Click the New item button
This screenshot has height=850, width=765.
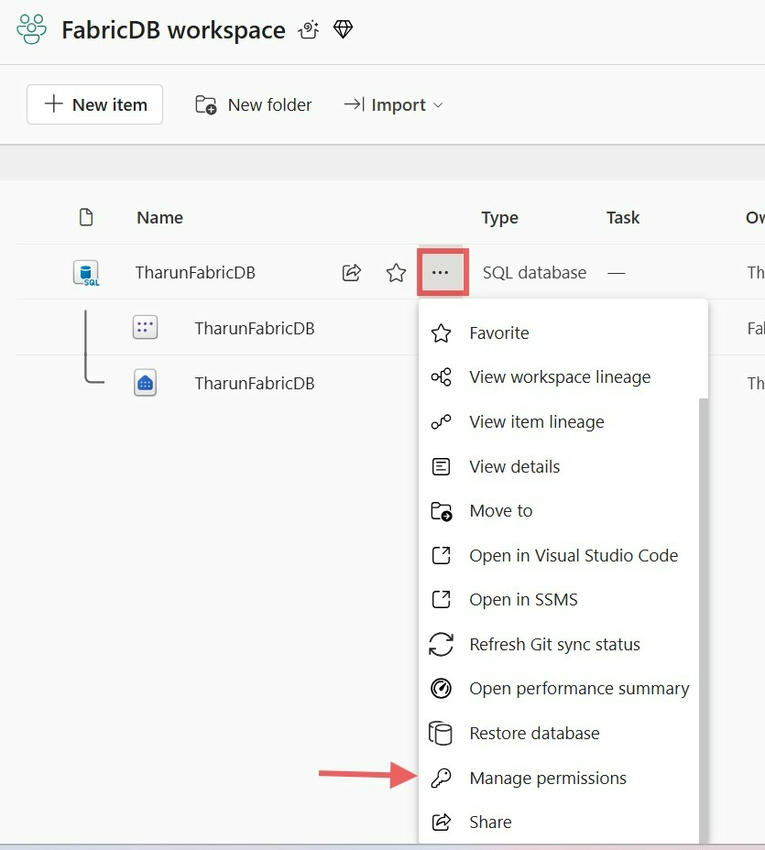click(94, 104)
